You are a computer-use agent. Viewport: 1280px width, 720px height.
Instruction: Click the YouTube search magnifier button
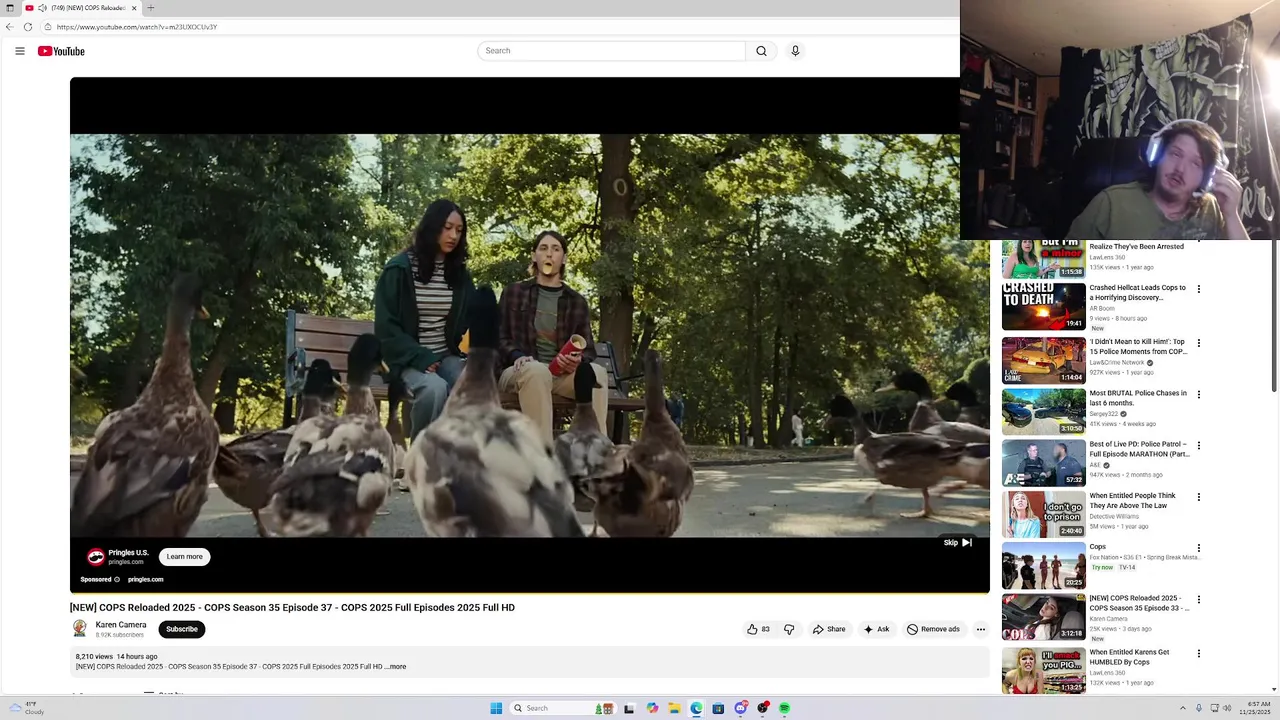[761, 51]
